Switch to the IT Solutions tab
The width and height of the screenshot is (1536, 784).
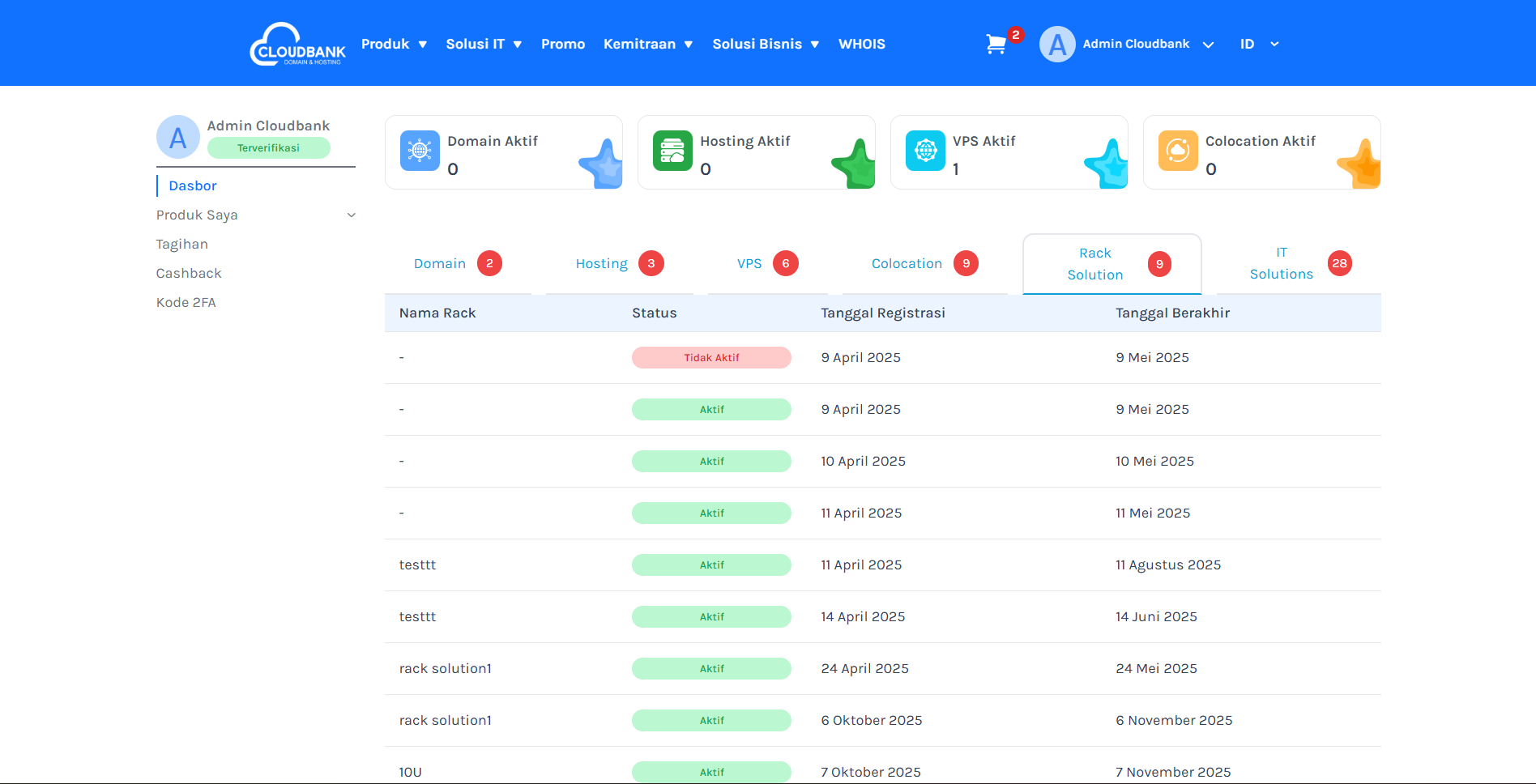(1281, 264)
